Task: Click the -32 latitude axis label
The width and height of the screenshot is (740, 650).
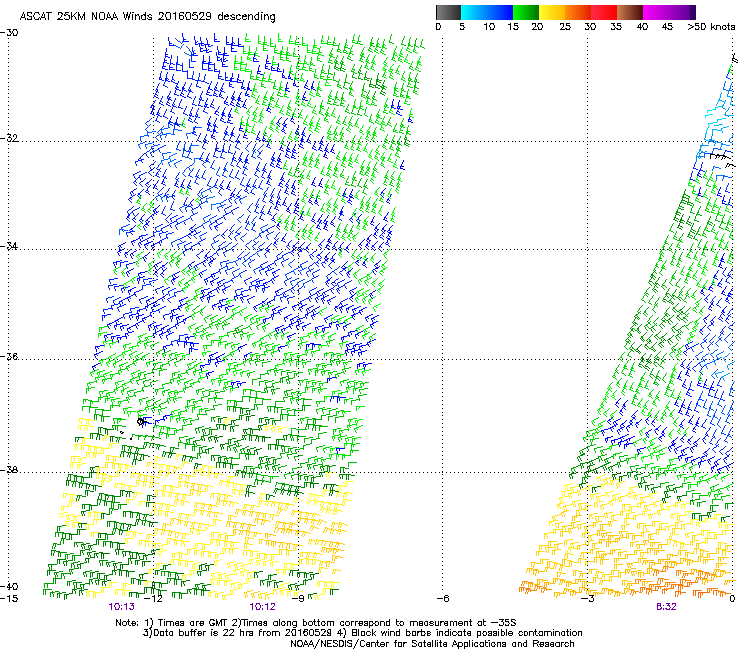Action: (9, 138)
